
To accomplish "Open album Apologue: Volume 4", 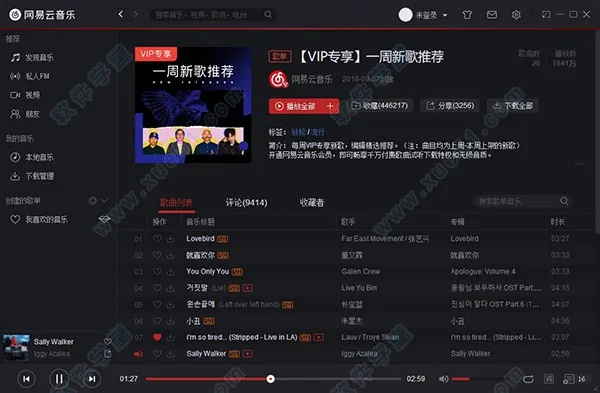I will coord(483,272).
